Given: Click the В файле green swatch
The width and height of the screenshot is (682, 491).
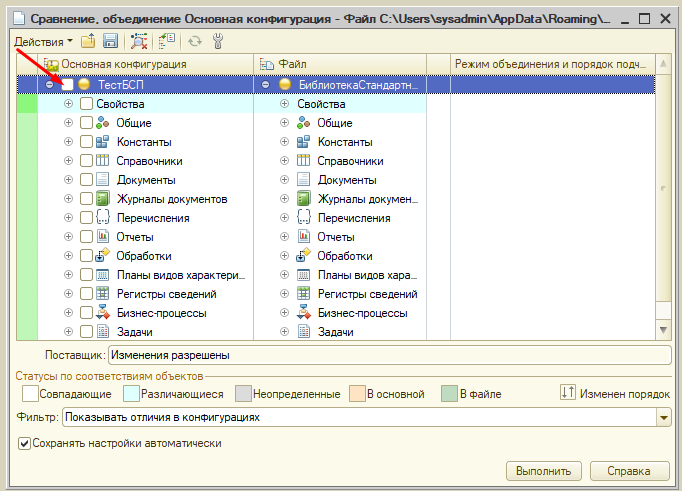Looking at the screenshot, I should 449,394.
